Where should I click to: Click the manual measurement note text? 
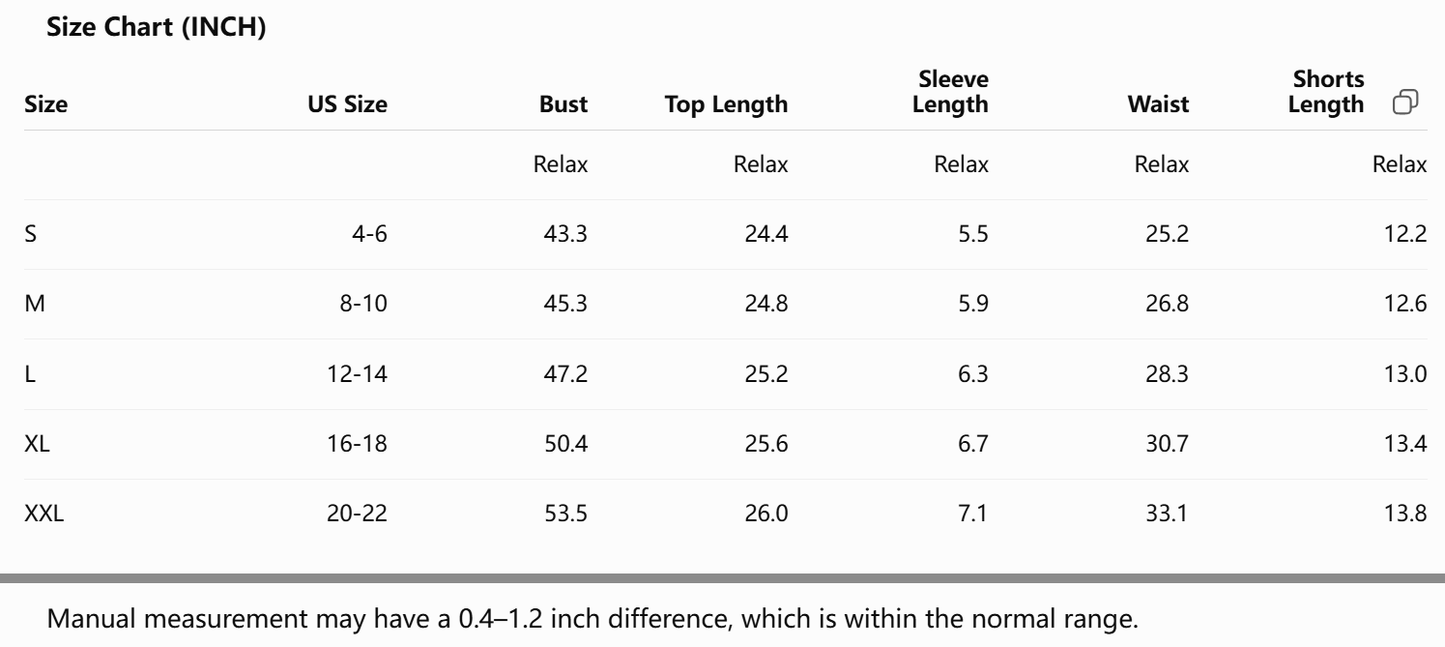[592, 618]
